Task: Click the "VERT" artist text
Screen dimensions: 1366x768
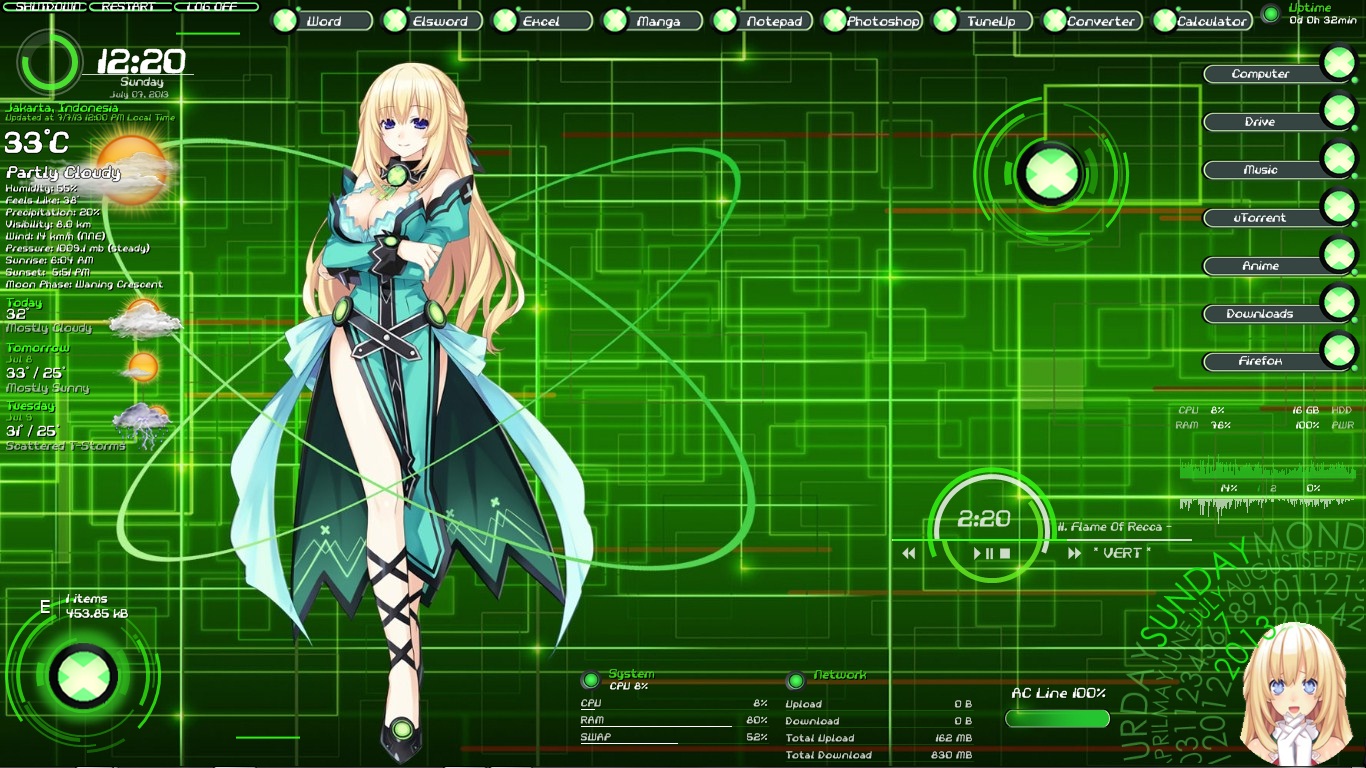Action: click(x=1121, y=552)
